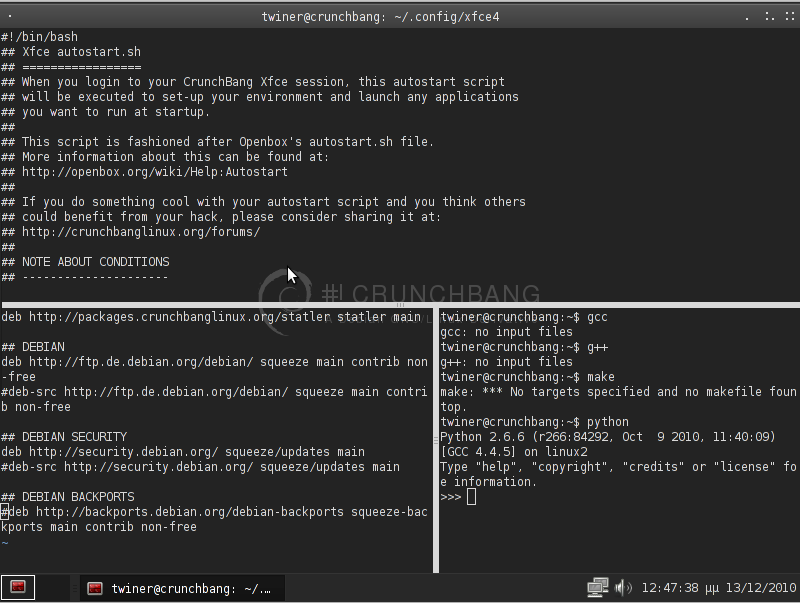Activate the twiner@crunchbang taskbar window button

pyautogui.click(x=182, y=588)
